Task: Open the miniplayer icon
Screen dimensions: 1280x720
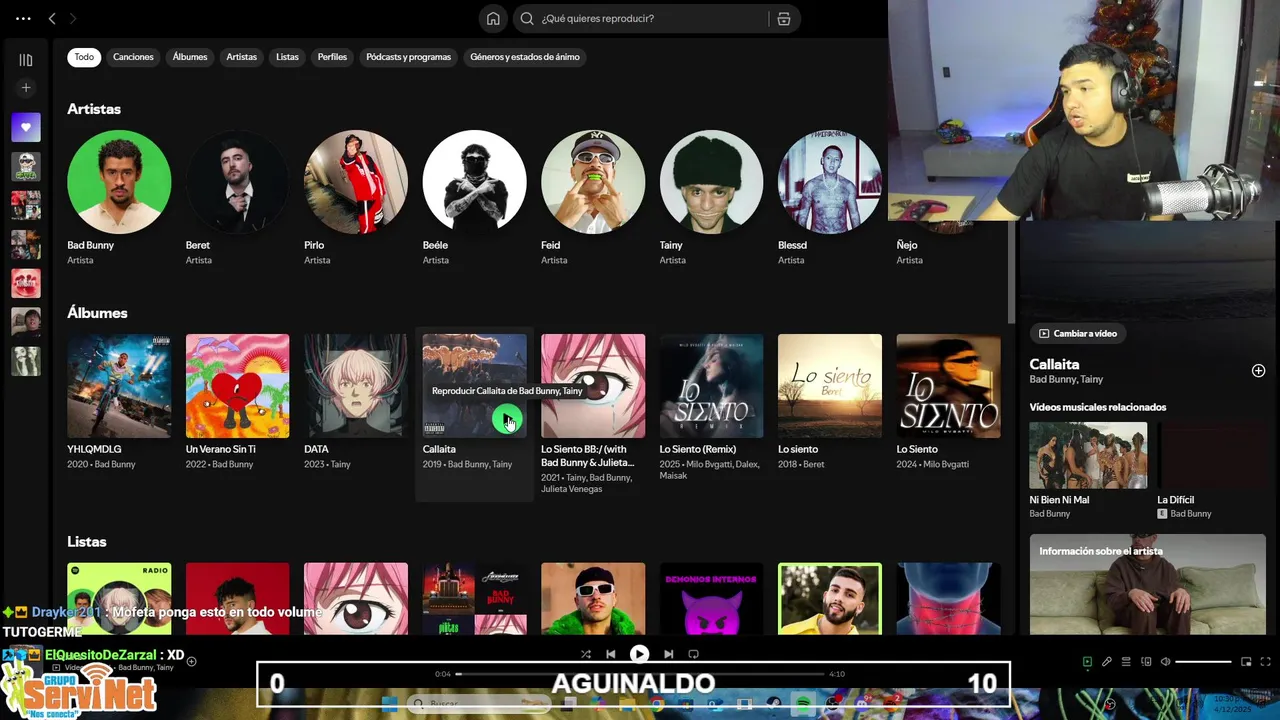Action: point(1246,662)
